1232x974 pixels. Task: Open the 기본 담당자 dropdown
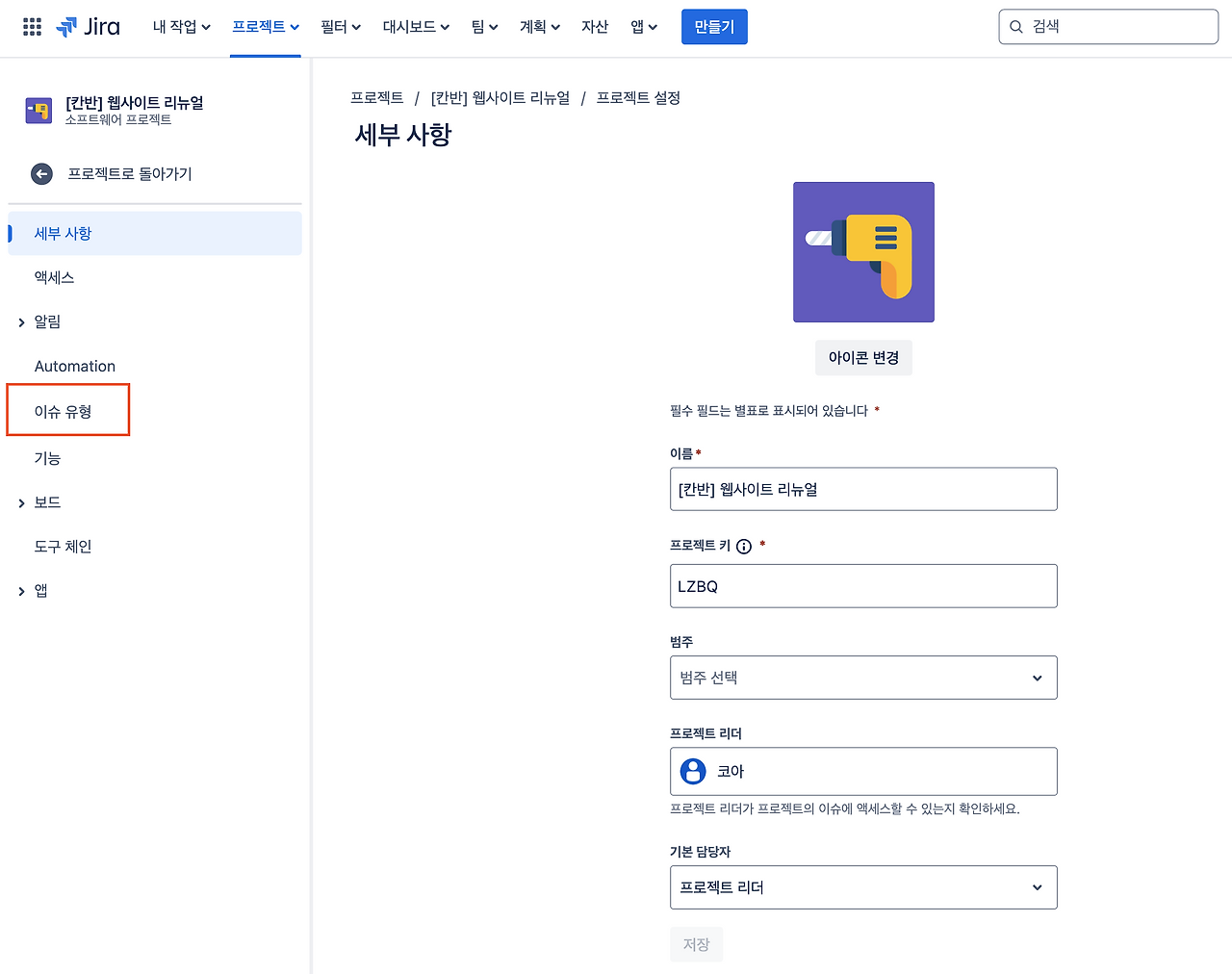[x=862, y=886]
